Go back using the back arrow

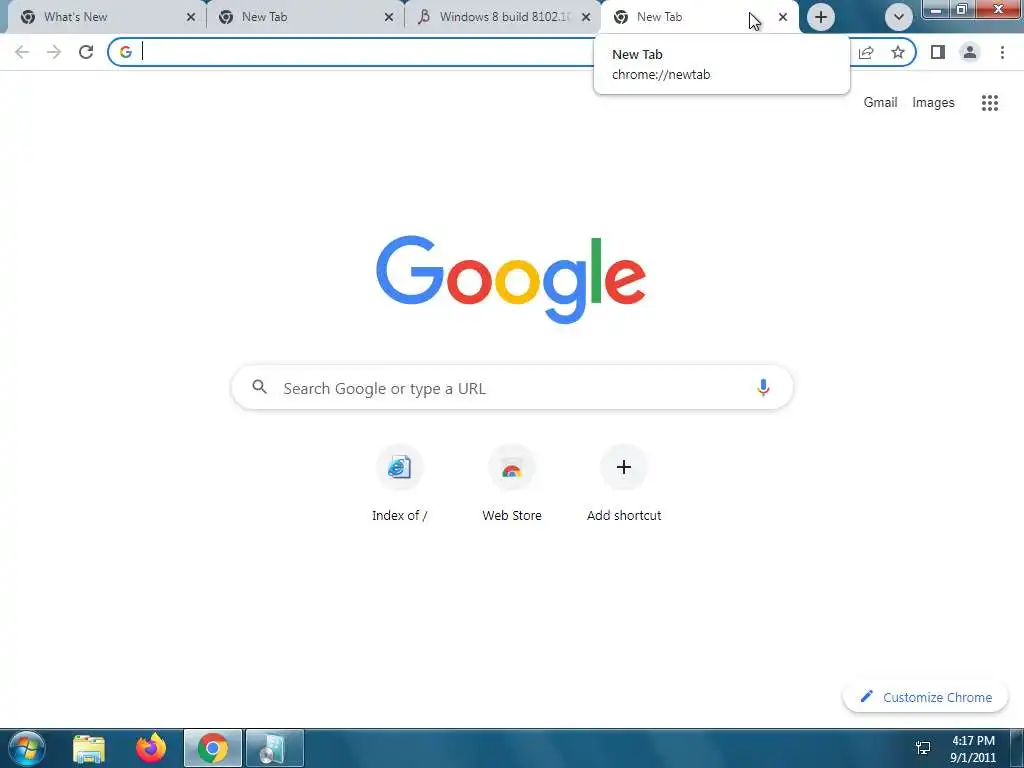point(22,52)
